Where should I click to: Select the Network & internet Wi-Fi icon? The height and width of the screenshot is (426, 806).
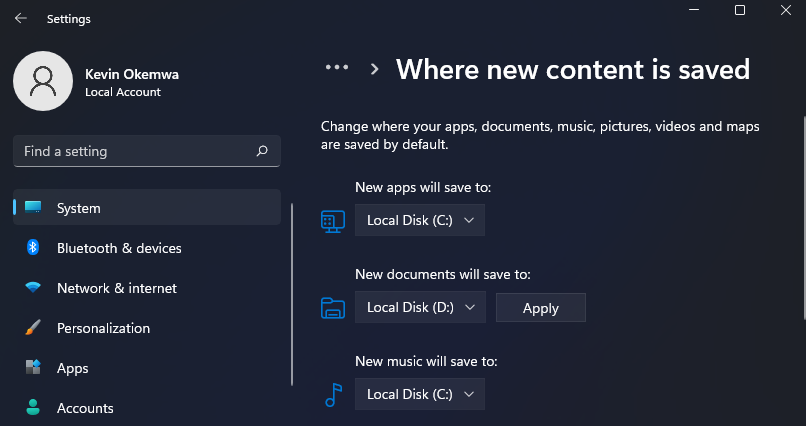33,288
